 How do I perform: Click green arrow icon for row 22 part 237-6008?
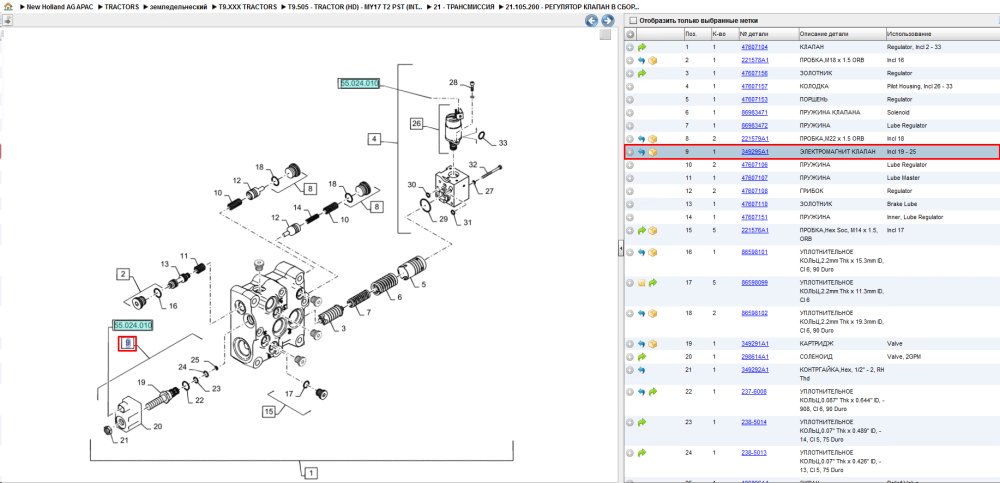click(653, 392)
